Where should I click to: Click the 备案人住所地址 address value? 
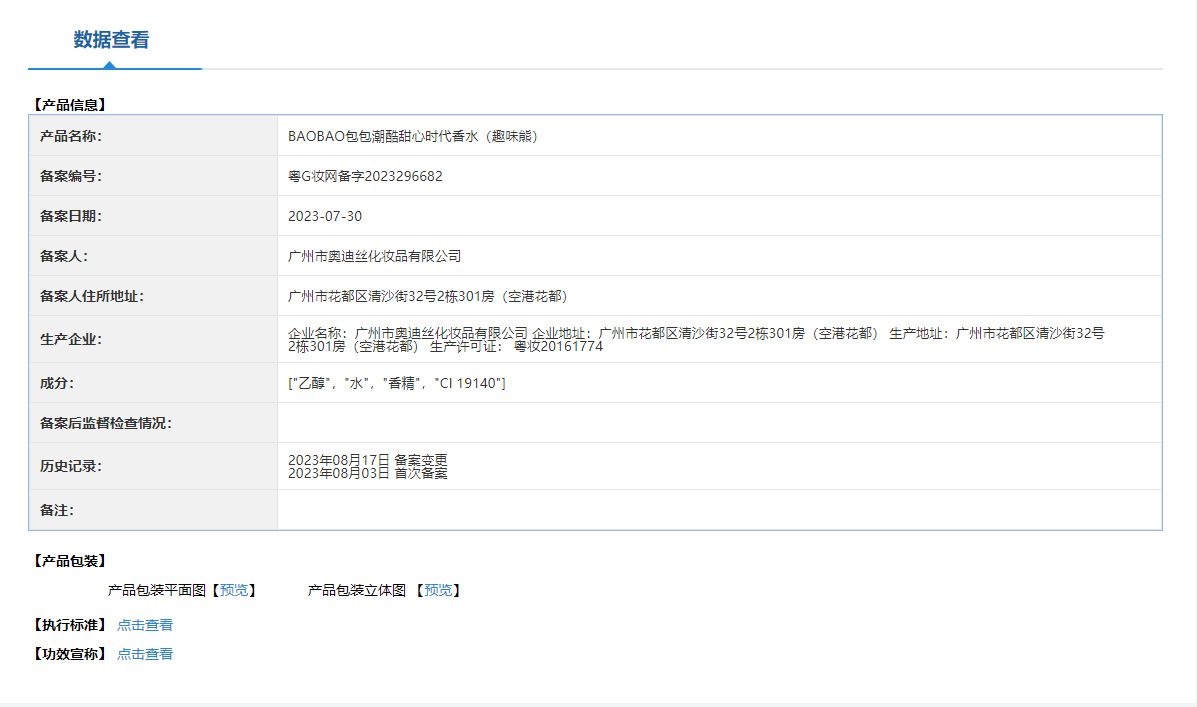pyautogui.click(x=428, y=296)
